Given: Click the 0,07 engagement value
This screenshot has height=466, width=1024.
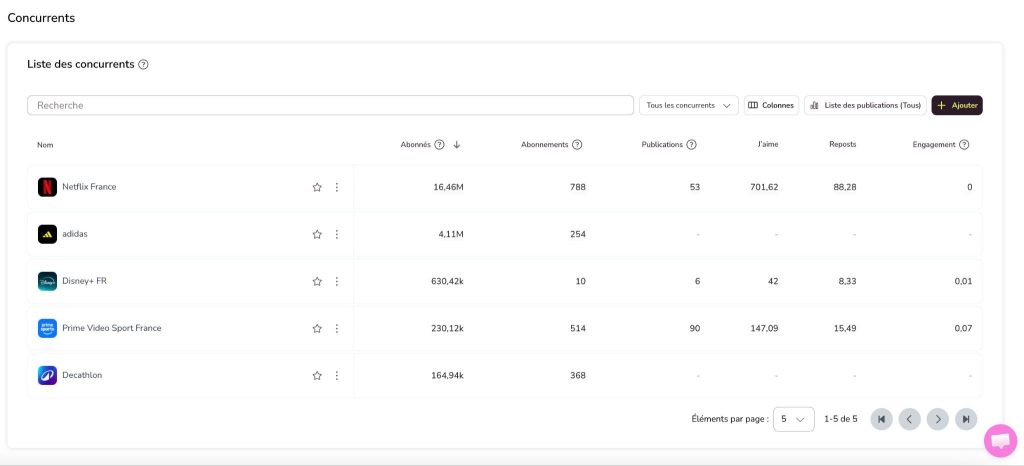Looking at the screenshot, I should [963, 328].
